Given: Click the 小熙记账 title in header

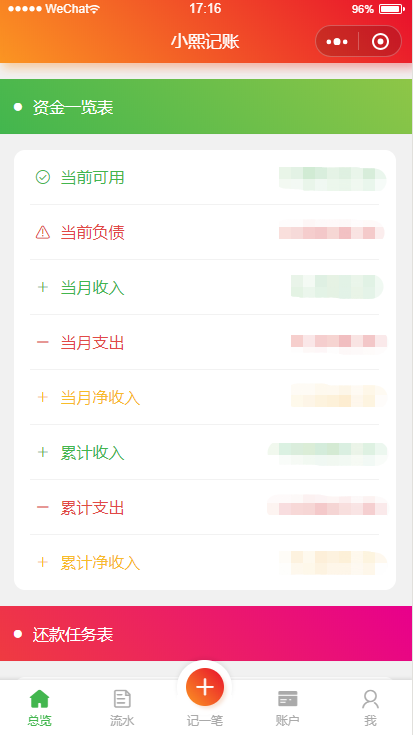Looking at the screenshot, I should pos(205,41).
